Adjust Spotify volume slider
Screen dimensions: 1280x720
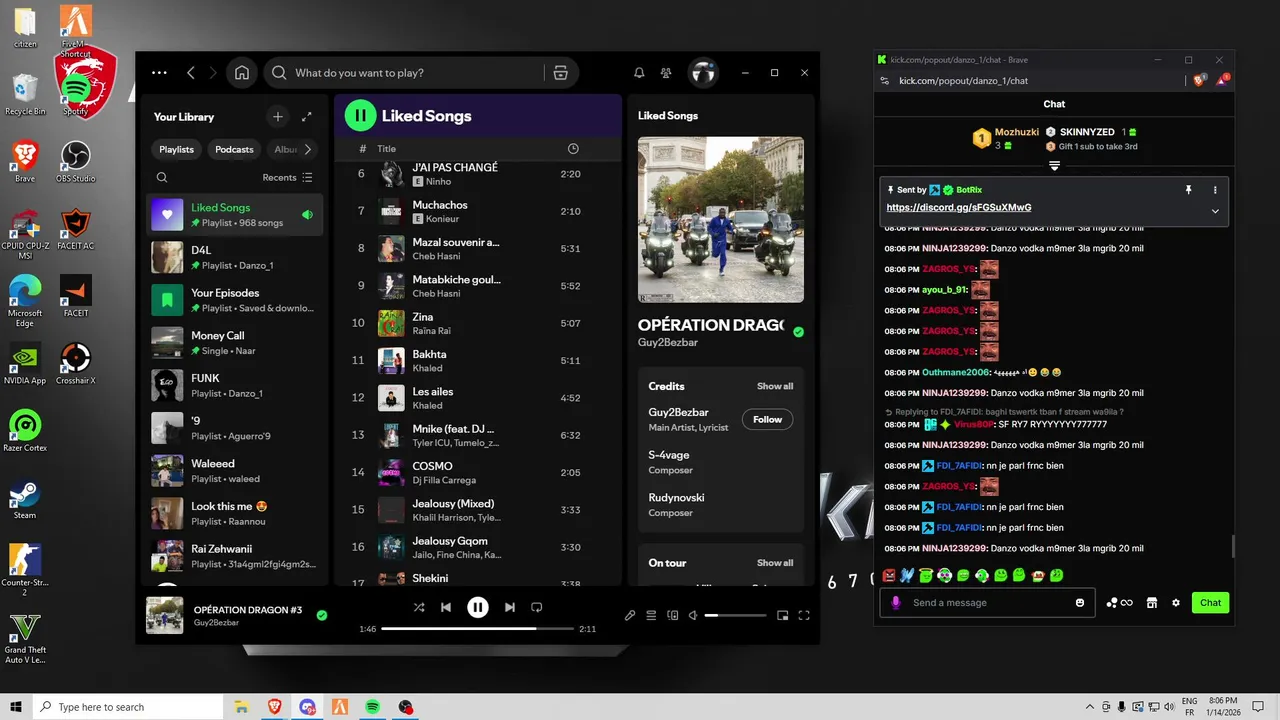point(736,616)
